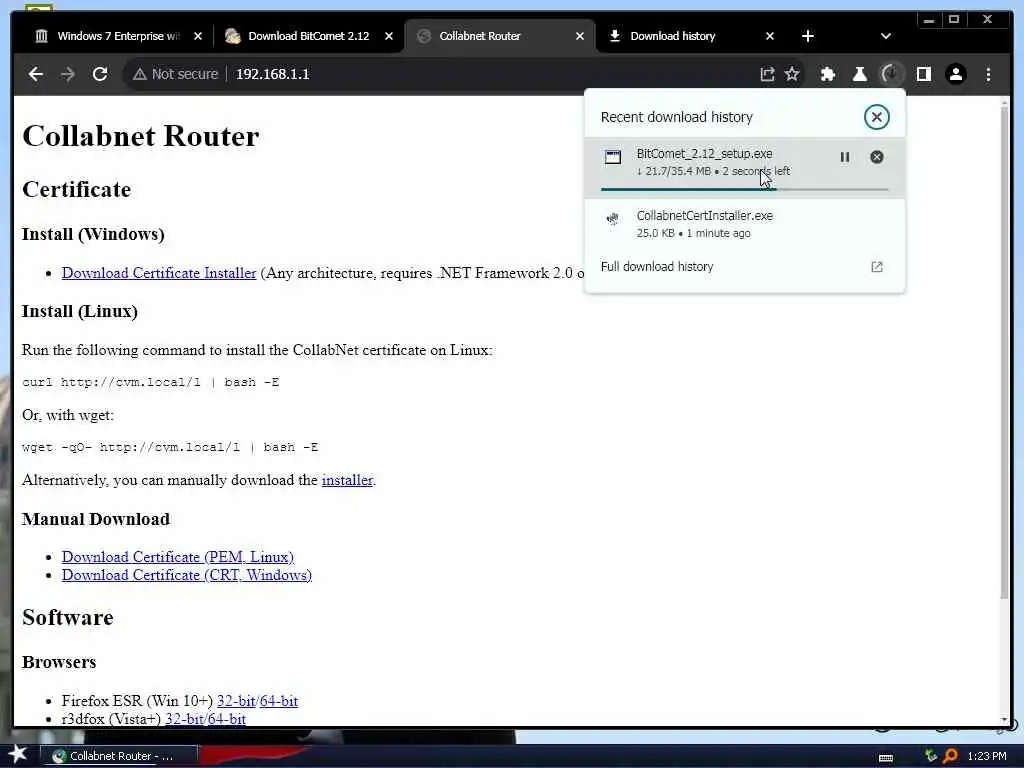Click the scrollbar down arrow

tap(1004, 720)
